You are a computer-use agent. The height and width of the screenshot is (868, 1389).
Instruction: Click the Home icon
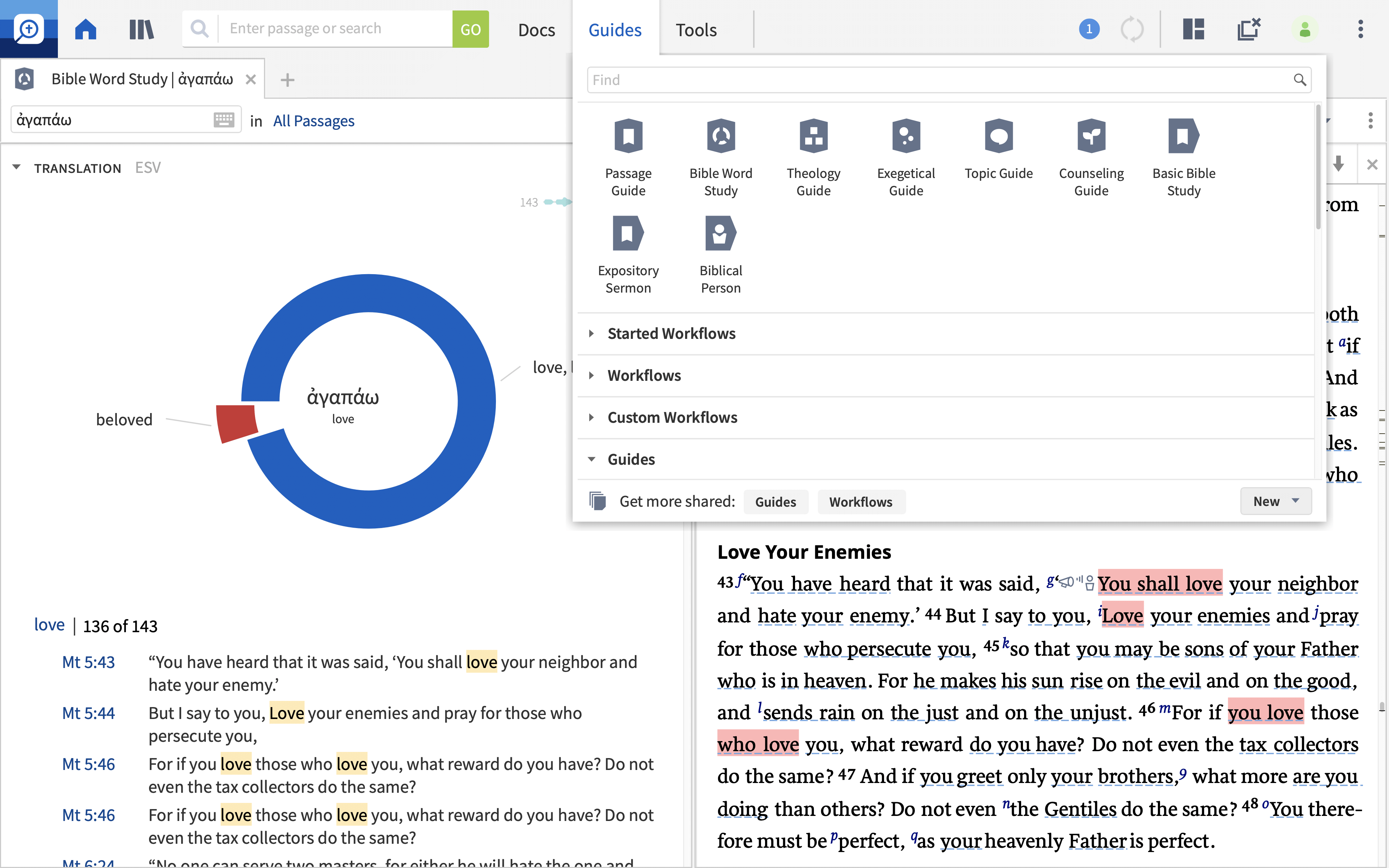85,29
